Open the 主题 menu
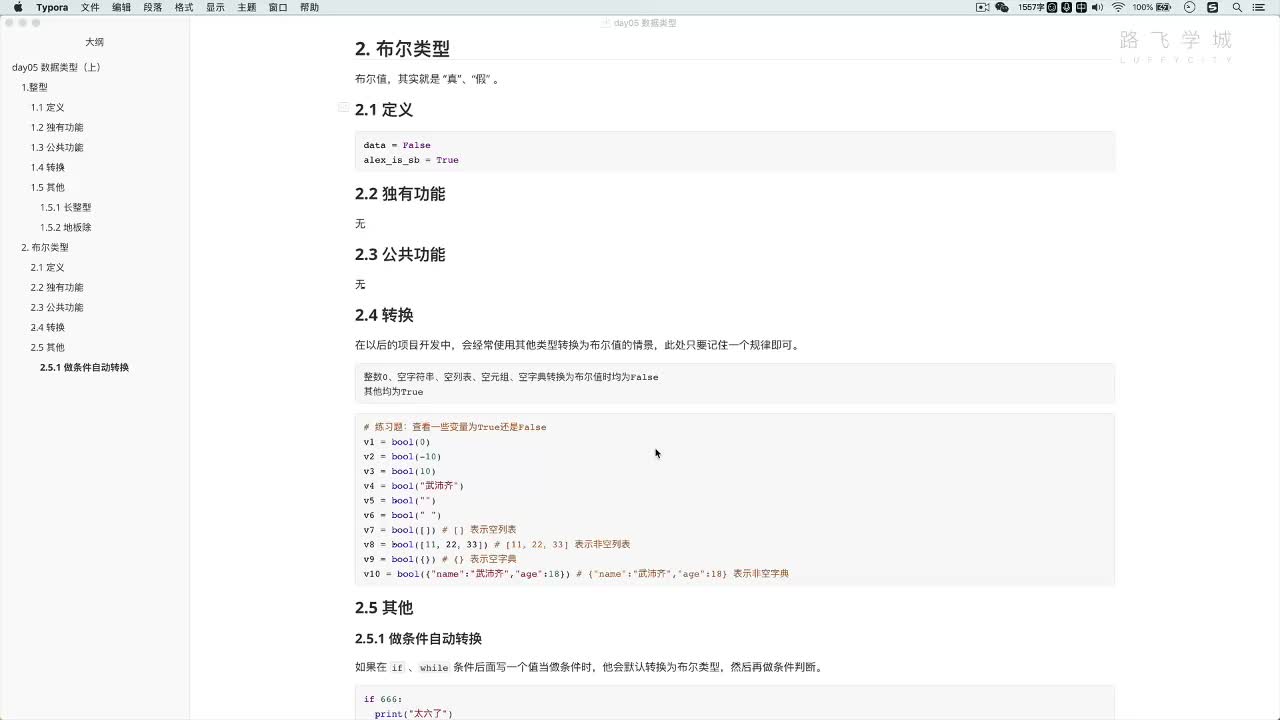1280x720 pixels. tap(247, 7)
